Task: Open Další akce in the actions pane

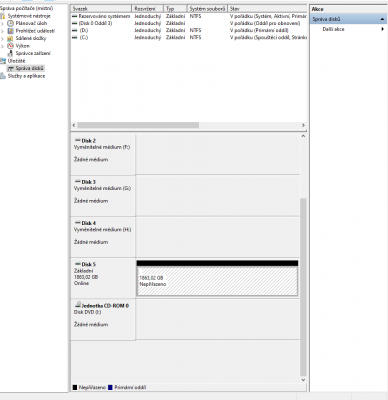Action: pos(333,29)
